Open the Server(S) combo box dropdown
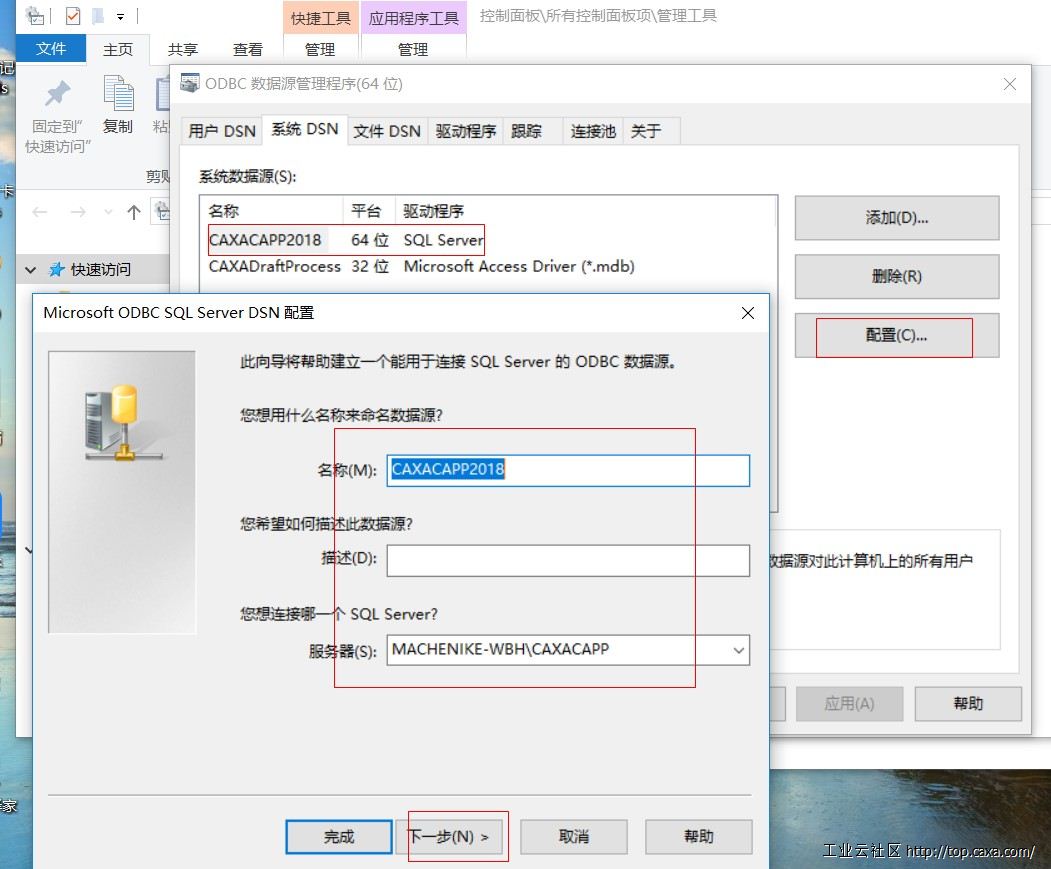Viewport: 1051px width, 869px height. click(x=738, y=650)
